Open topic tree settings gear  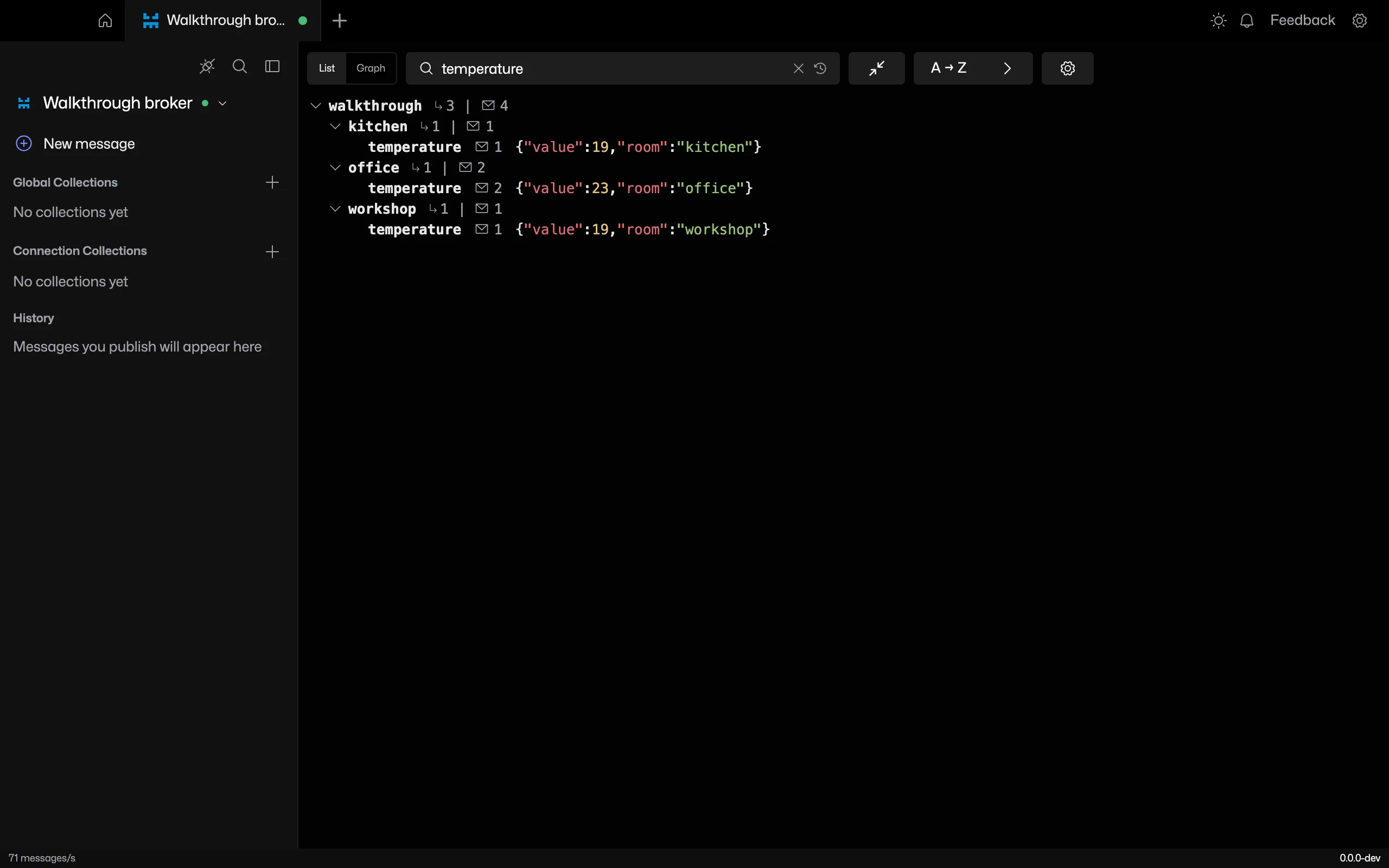1068,68
